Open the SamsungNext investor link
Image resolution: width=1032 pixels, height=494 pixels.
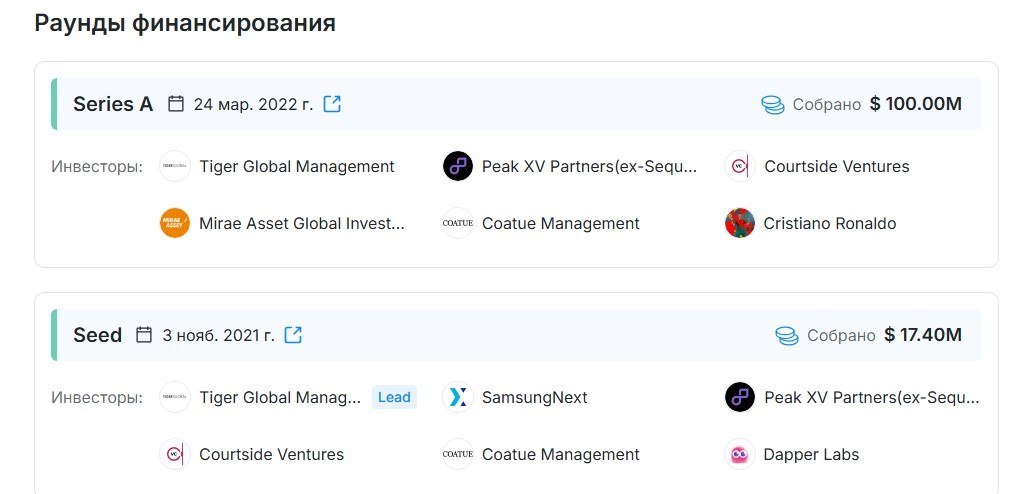click(534, 398)
